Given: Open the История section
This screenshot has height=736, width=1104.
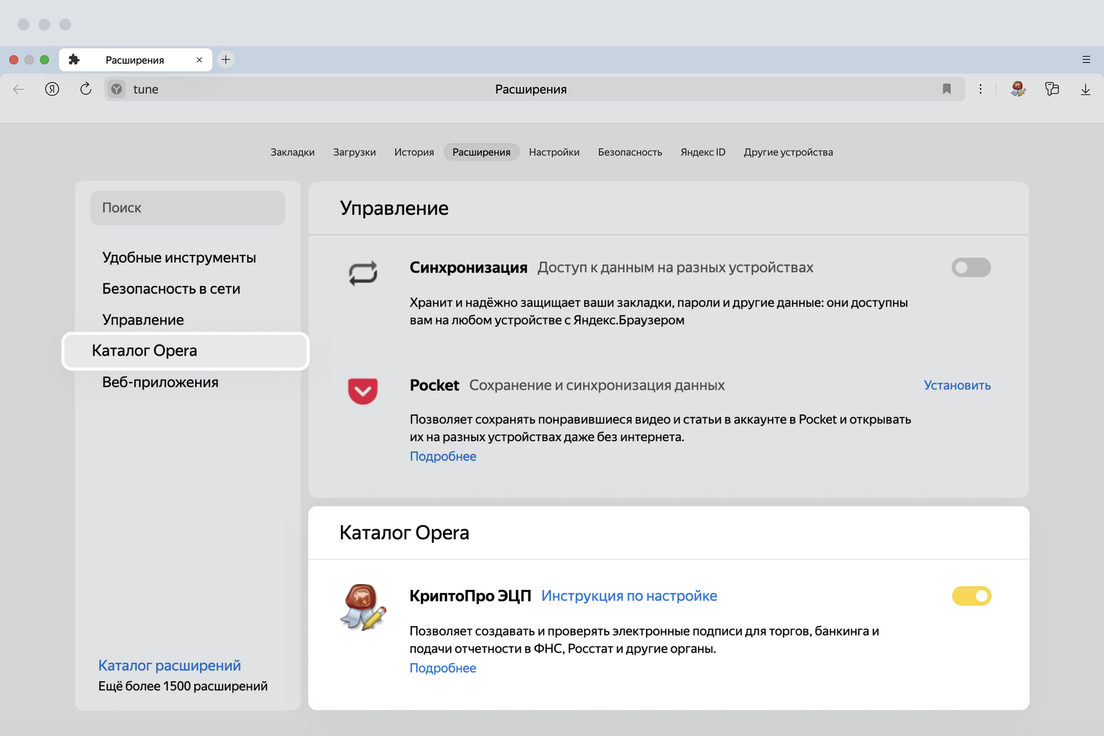Looking at the screenshot, I should (414, 152).
